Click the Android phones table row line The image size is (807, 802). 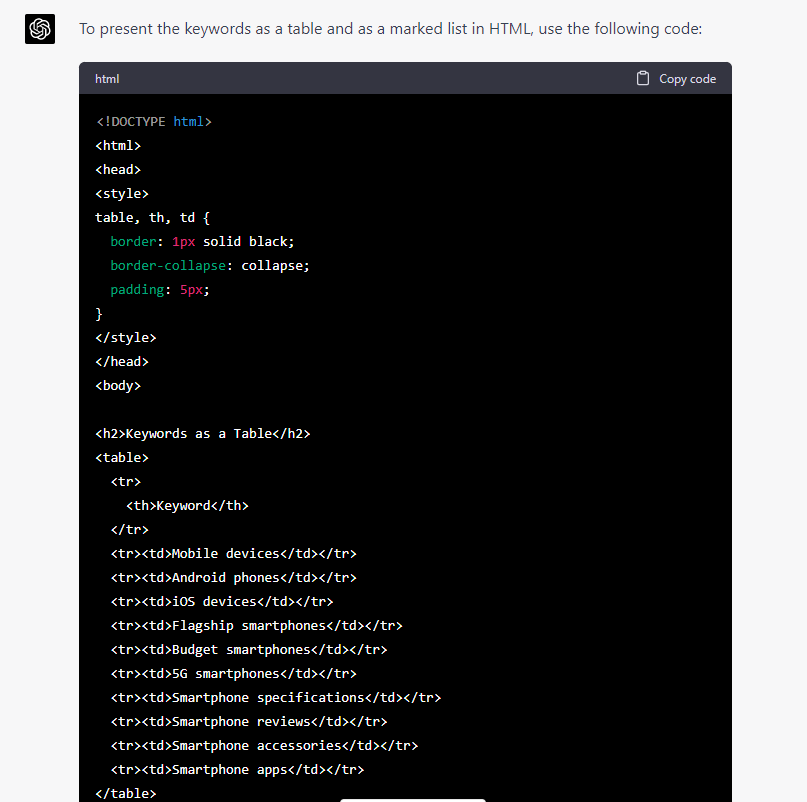(234, 578)
